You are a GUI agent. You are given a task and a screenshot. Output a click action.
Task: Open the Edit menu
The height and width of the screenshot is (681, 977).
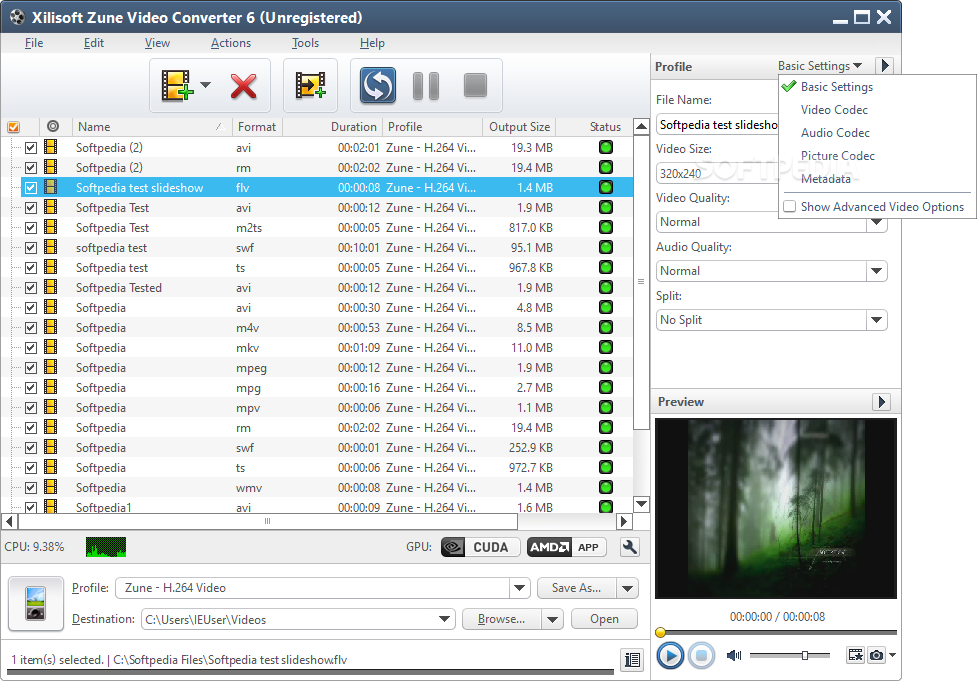pos(93,43)
